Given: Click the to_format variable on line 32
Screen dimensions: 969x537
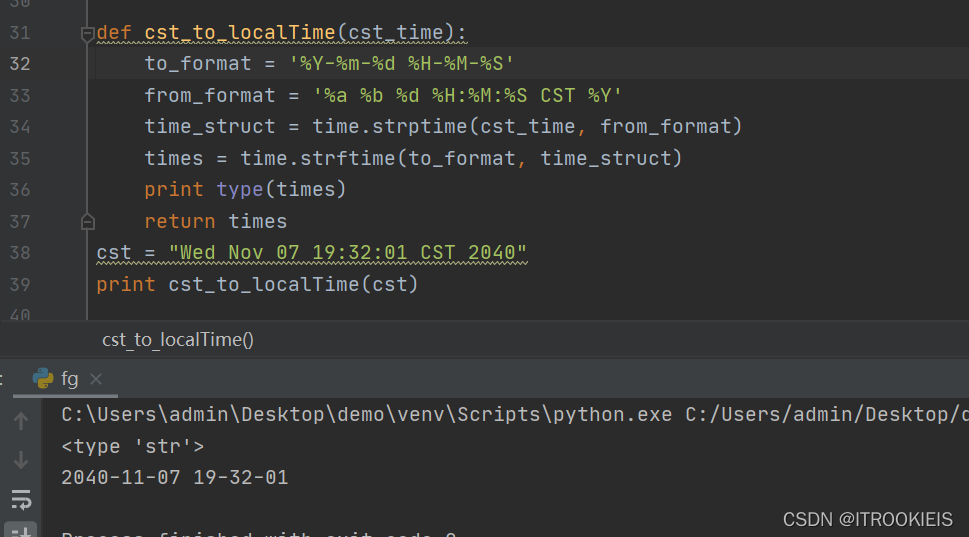Looking at the screenshot, I should [x=198, y=64].
